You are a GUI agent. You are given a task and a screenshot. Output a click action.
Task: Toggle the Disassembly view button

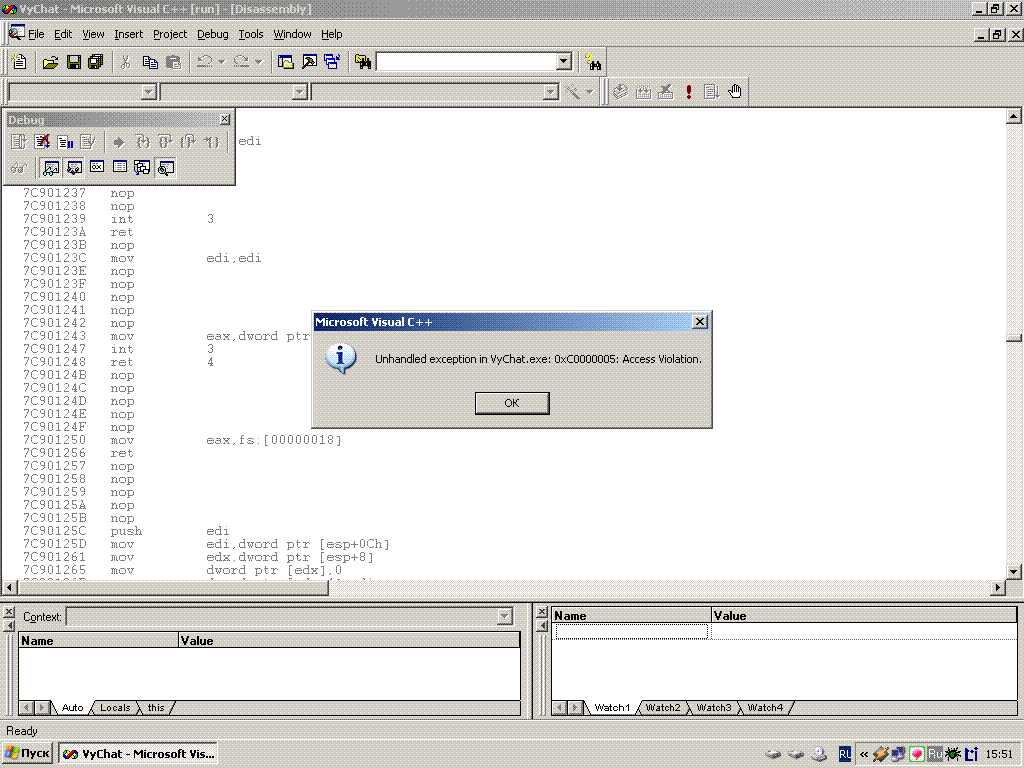point(166,168)
